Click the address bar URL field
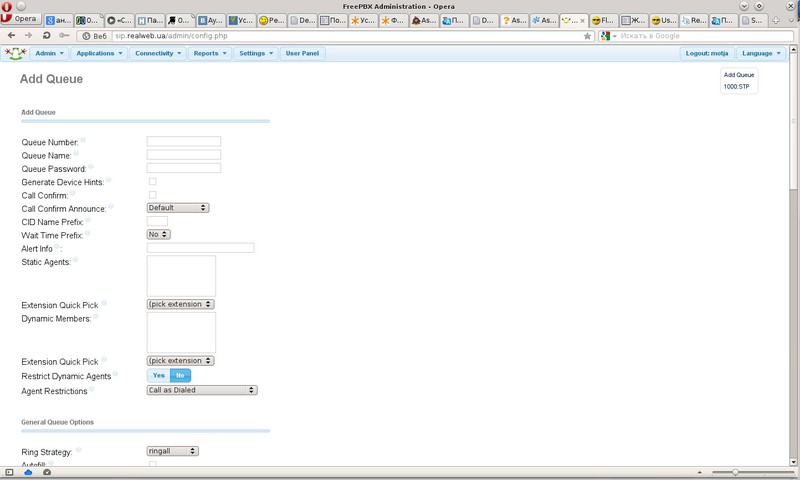The width and height of the screenshot is (800, 480). [x=347, y=36]
